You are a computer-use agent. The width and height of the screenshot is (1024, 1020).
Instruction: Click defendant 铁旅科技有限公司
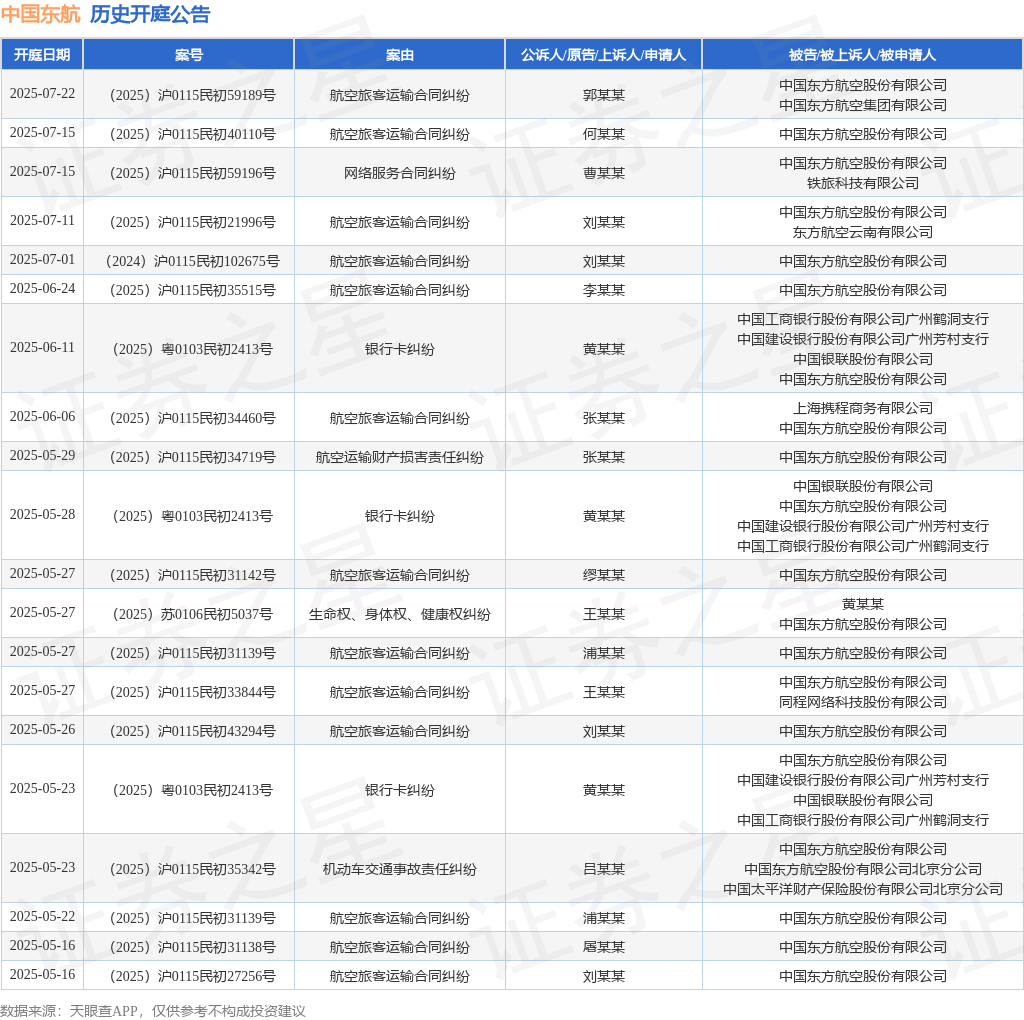863,183
